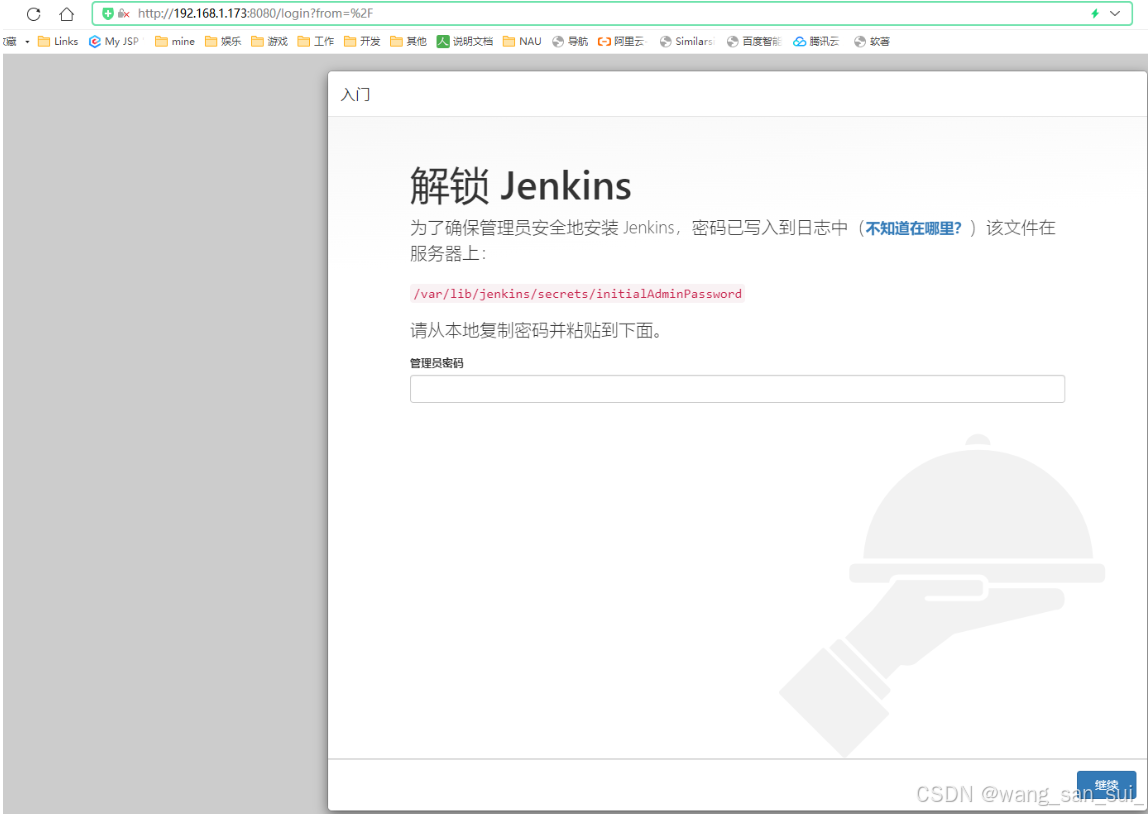Click the browser reload icon
1148x814 pixels.
[x=34, y=14]
